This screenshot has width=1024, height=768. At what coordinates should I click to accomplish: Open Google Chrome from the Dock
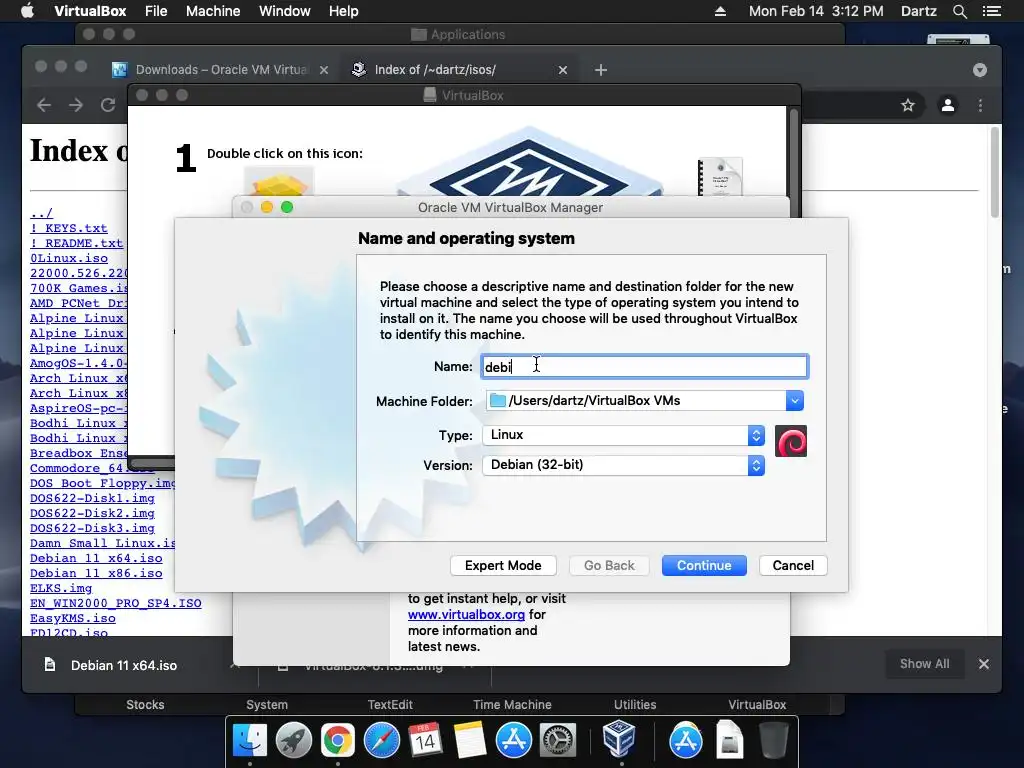pyautogui.click(x=338, y=741)
